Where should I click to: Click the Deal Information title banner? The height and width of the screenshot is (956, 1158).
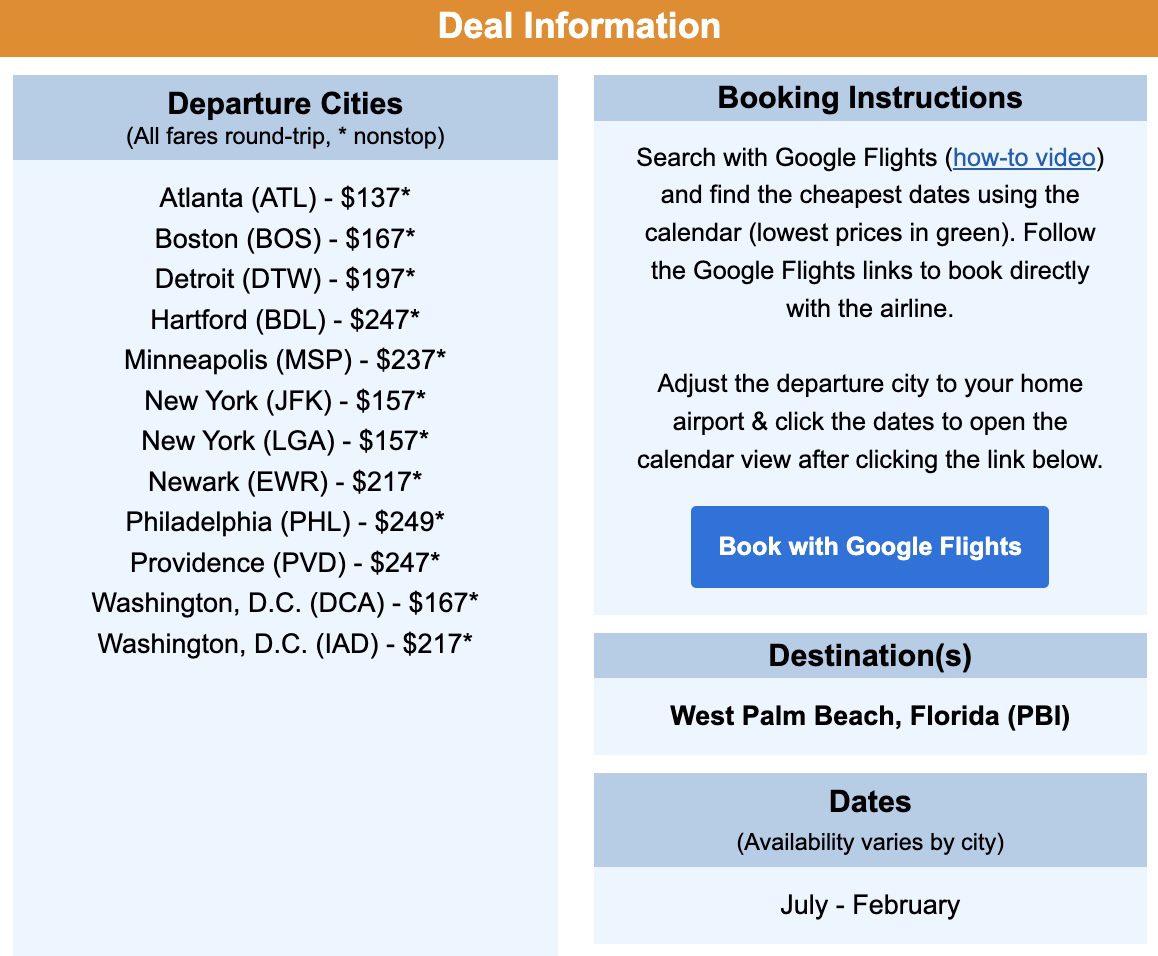(x=579, y=26)
